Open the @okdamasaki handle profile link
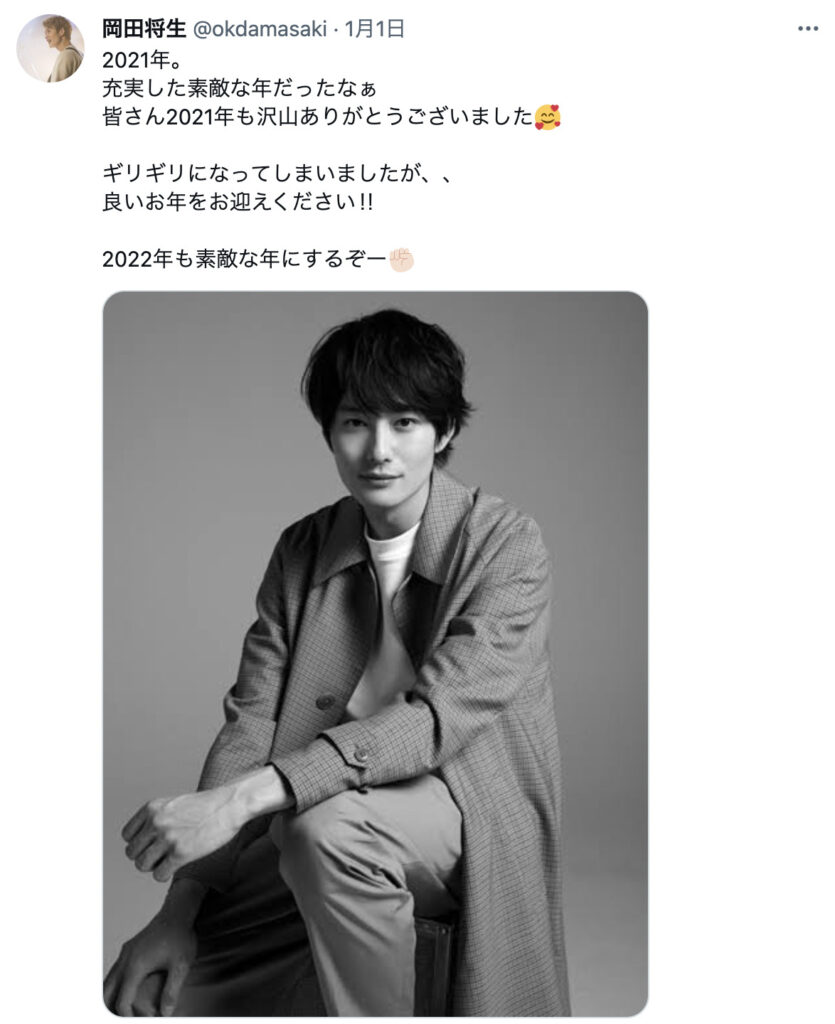Screen dimensions: 835x1024 [x=260, y=29]
